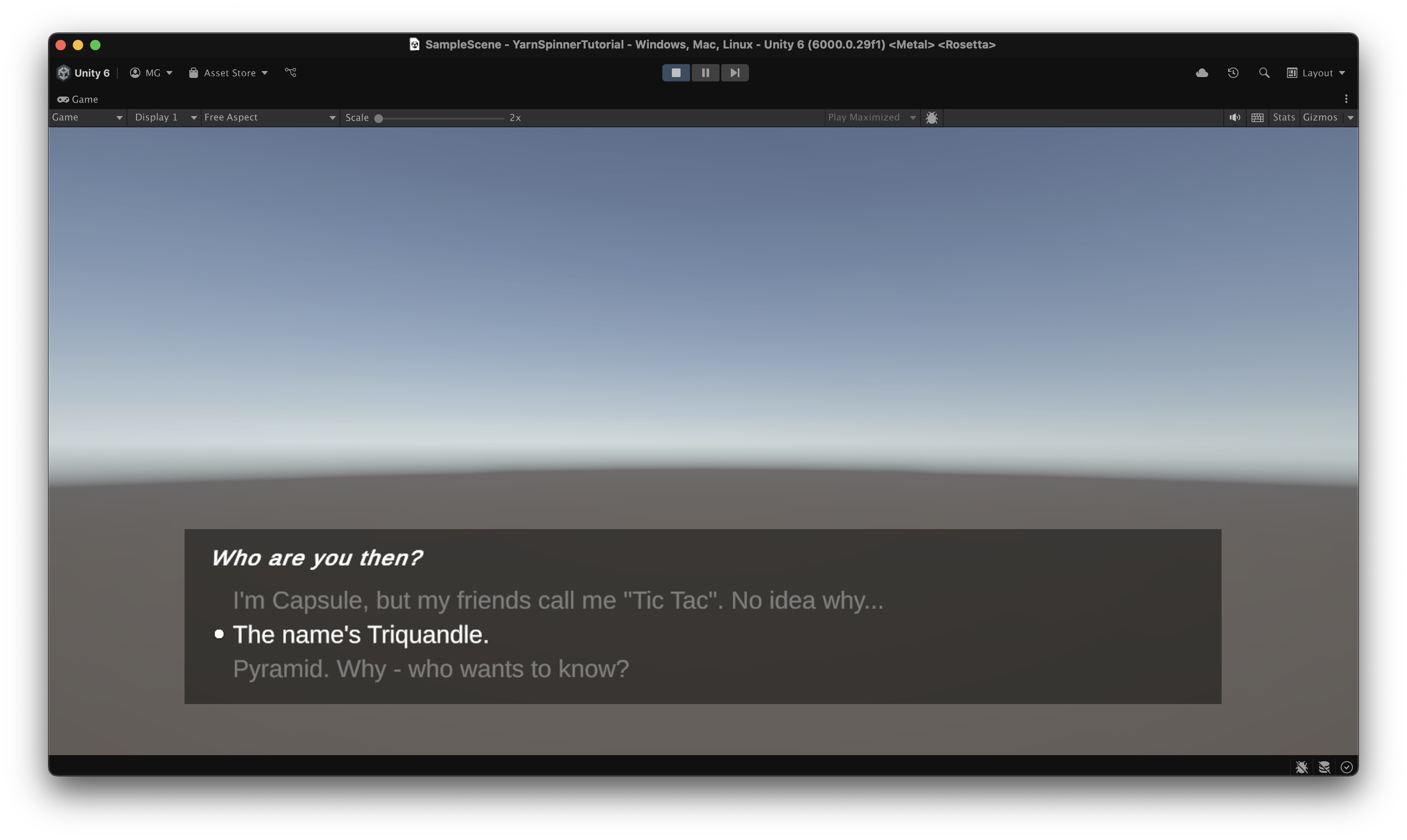Image resolution: width=1407 pixels, height=840 pixels.
Task: Click the checkmark circle icon in the status bar
Action: 1346,767
